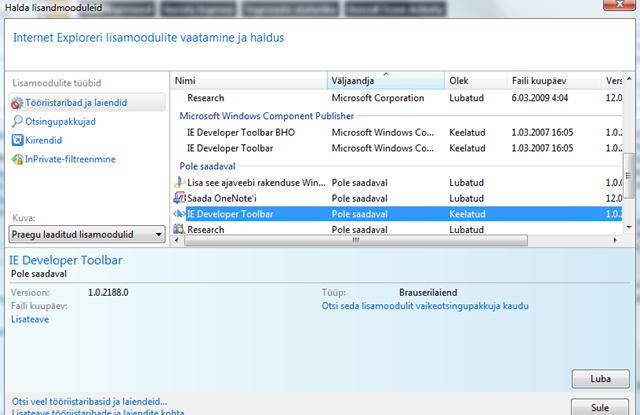The height and width of the screenshot is (415, 640).
Task: Sort by the Väljaandja column header
Action: pyautogui.click(x=386, y=81)
